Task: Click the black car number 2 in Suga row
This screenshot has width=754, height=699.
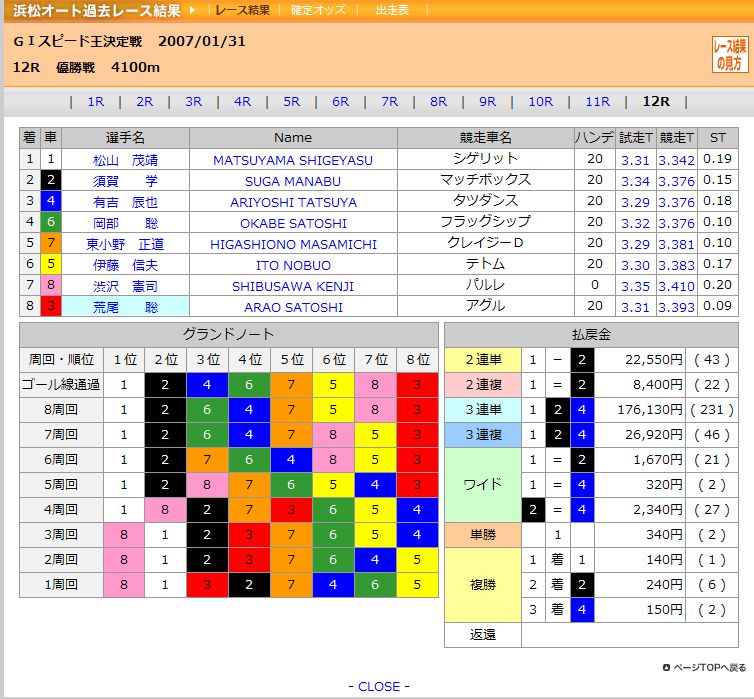Action: (x=50, y=180)
